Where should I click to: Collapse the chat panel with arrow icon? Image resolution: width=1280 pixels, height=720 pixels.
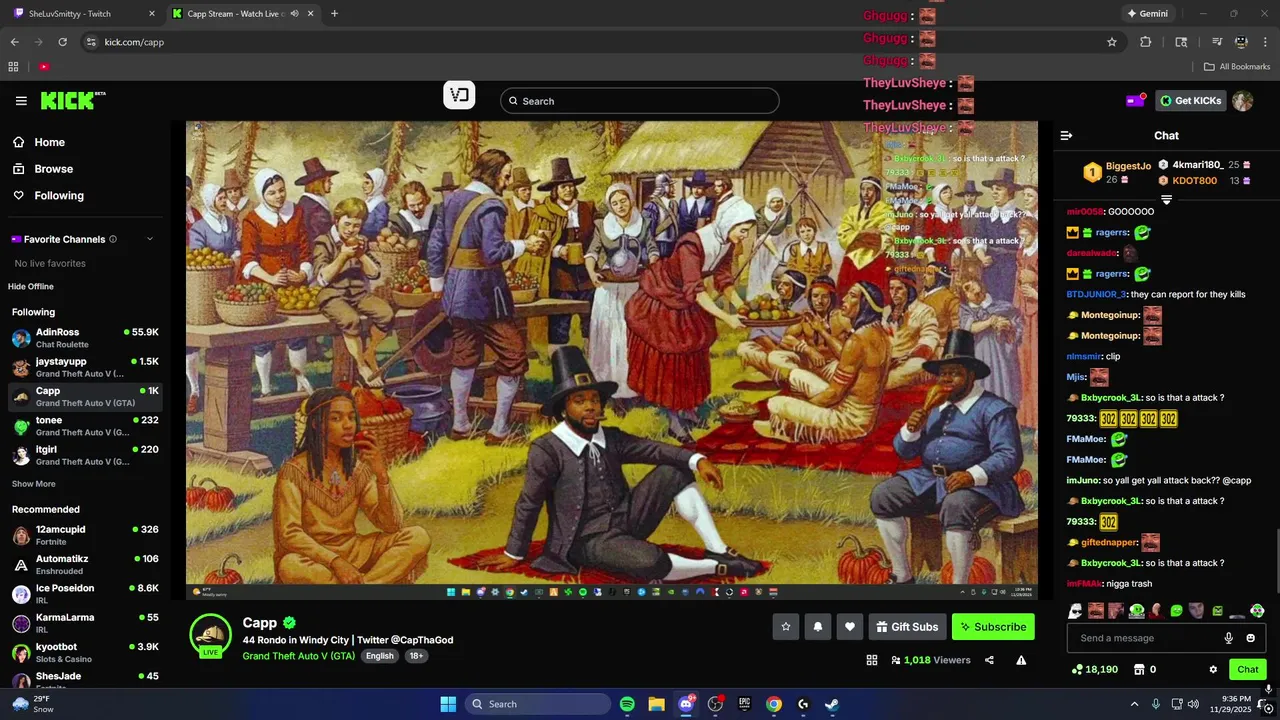pyautogui.click(x=1066, y=135)
